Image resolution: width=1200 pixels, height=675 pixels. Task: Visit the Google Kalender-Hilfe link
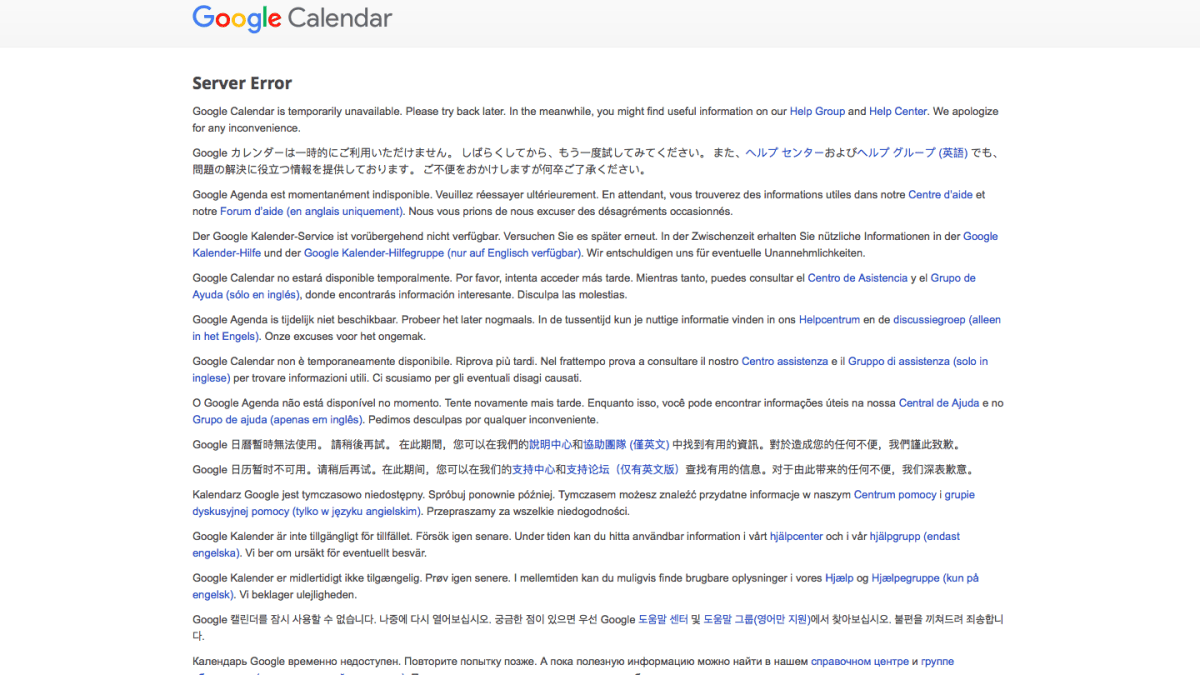click(595, 245)
